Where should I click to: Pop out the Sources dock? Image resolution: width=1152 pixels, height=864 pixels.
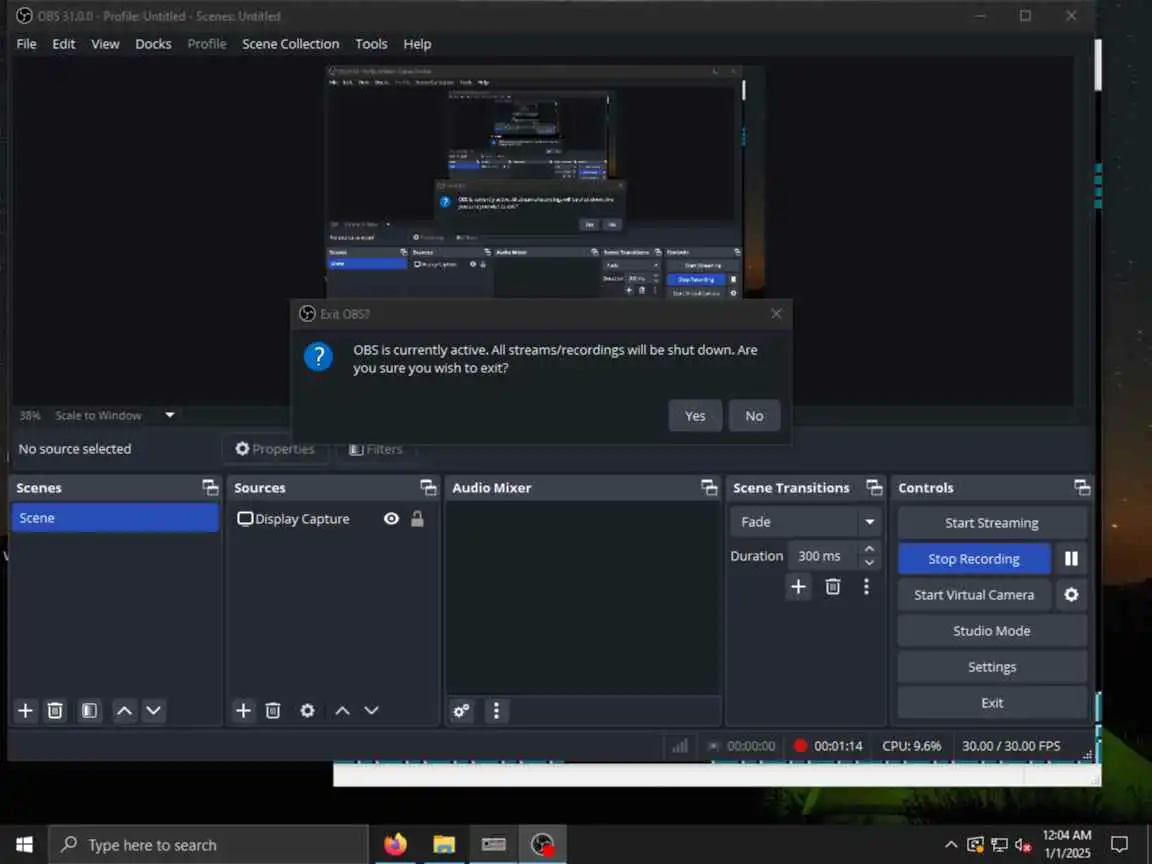coord(428,488)
